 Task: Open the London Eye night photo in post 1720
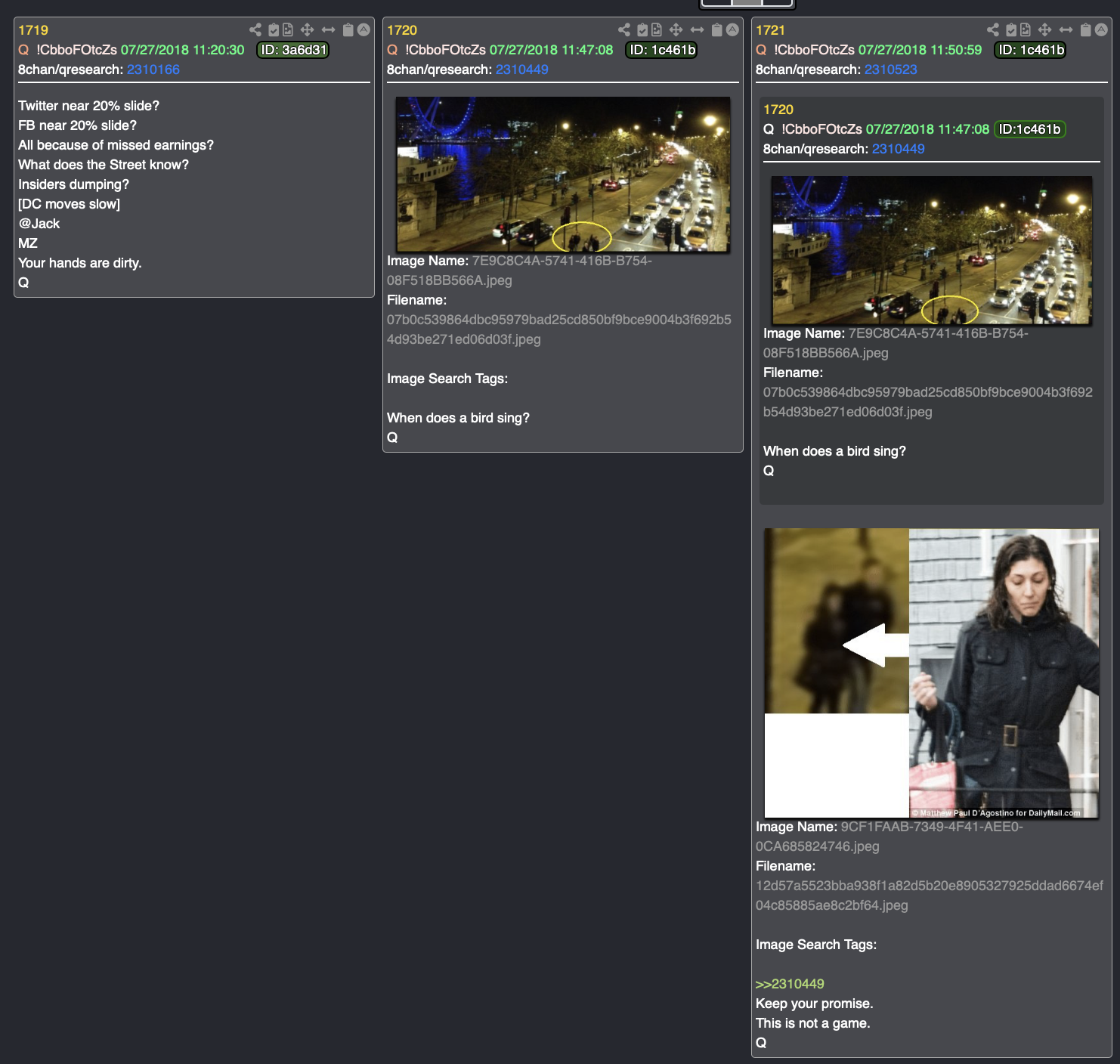coord(563,174)
